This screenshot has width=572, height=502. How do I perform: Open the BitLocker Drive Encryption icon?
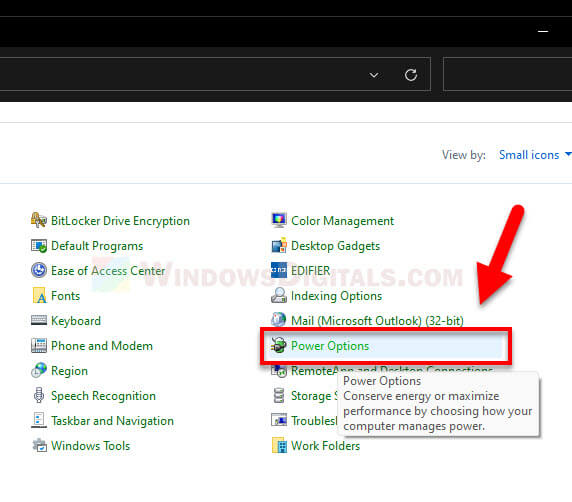(39, 221)
